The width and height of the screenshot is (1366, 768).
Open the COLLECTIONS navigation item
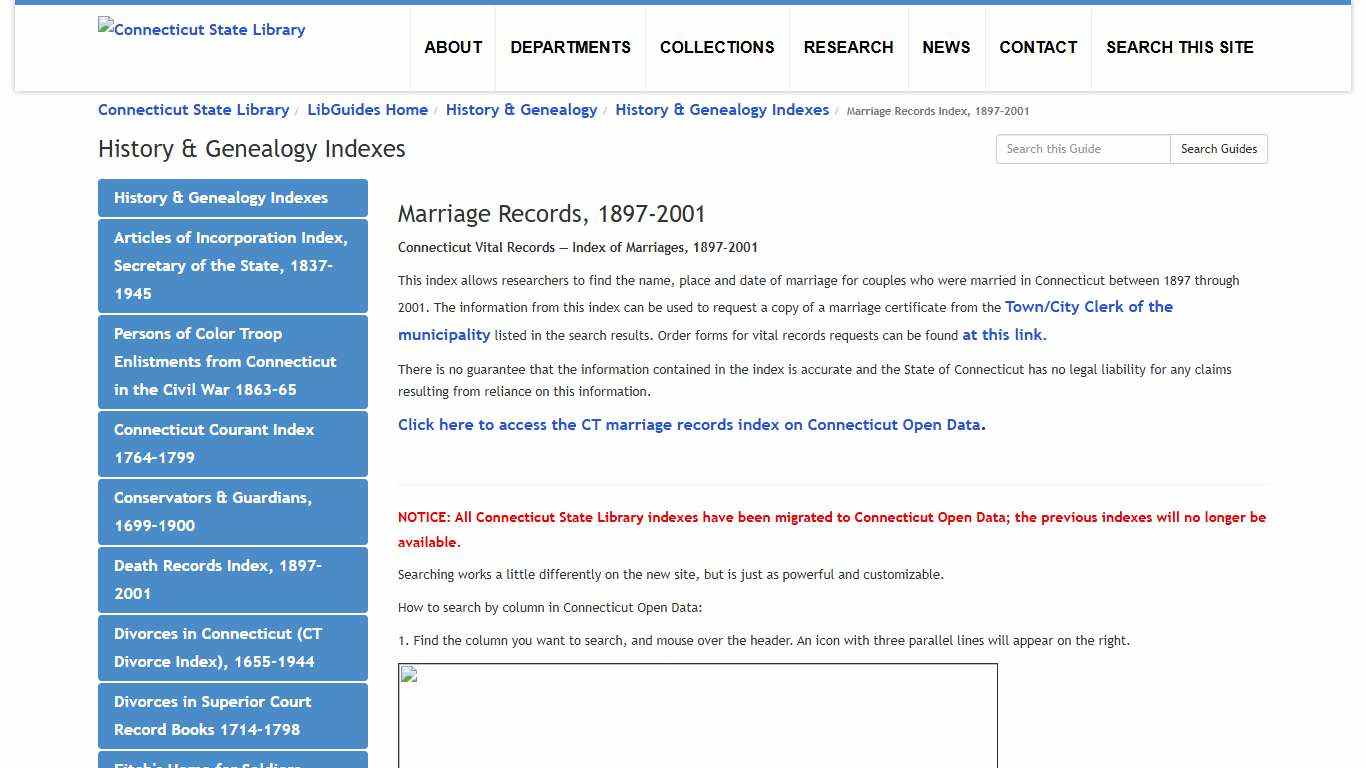[x=716, y=47]
